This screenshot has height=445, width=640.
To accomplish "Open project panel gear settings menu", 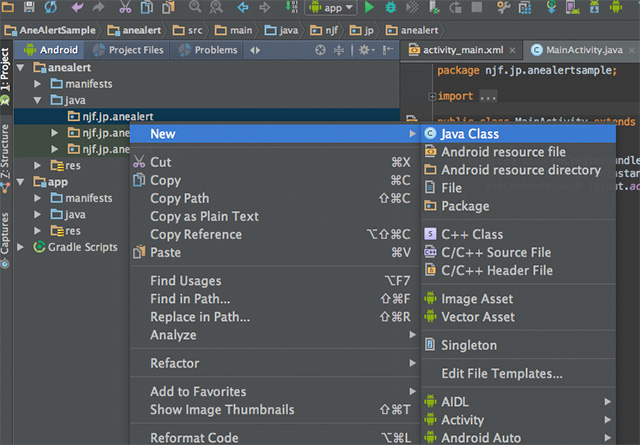I will coord(366,50).
